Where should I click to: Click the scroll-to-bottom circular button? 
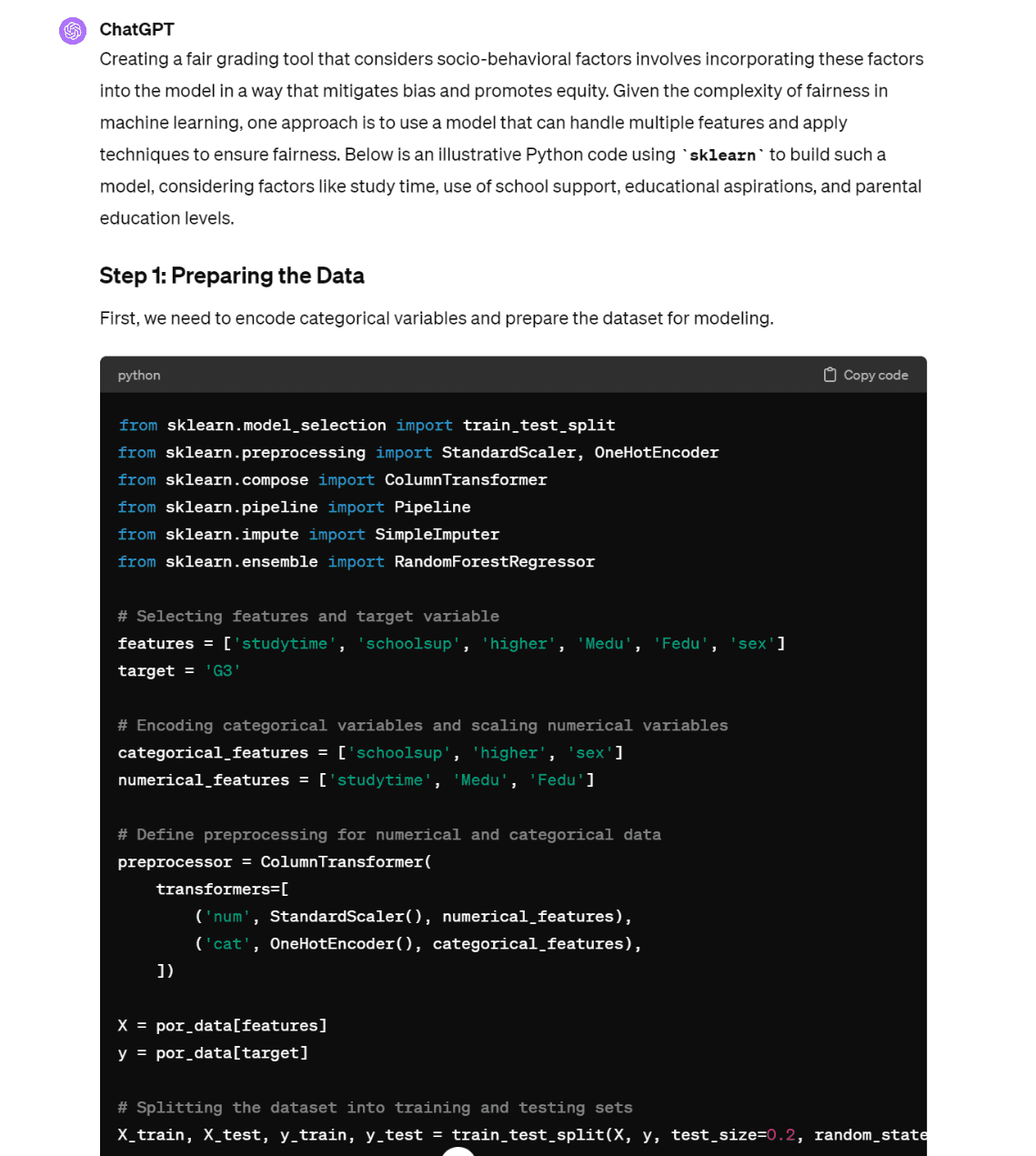pos(458,1150)
